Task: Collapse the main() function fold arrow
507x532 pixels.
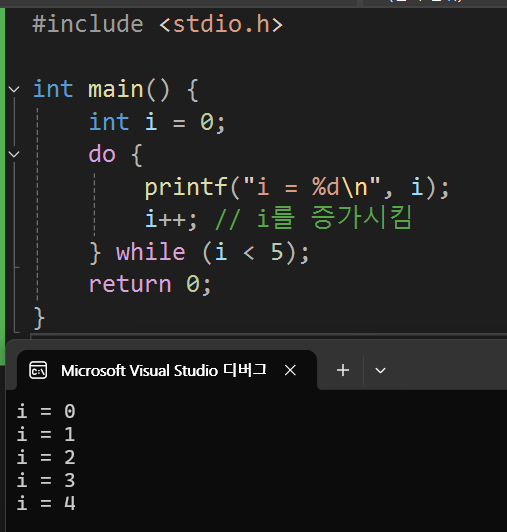Action: pyautogui.click(x=14, y=89)
